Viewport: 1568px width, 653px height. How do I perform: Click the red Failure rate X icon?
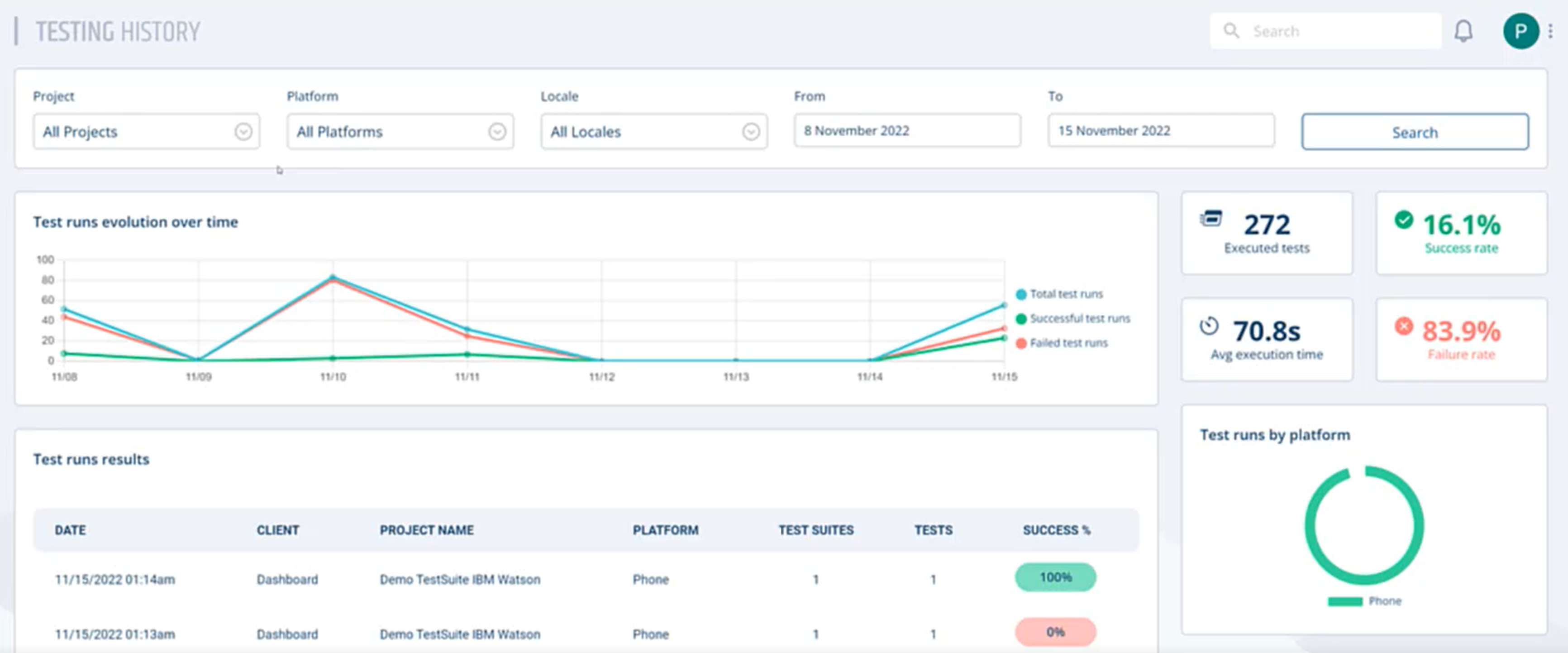point(1404,326)
